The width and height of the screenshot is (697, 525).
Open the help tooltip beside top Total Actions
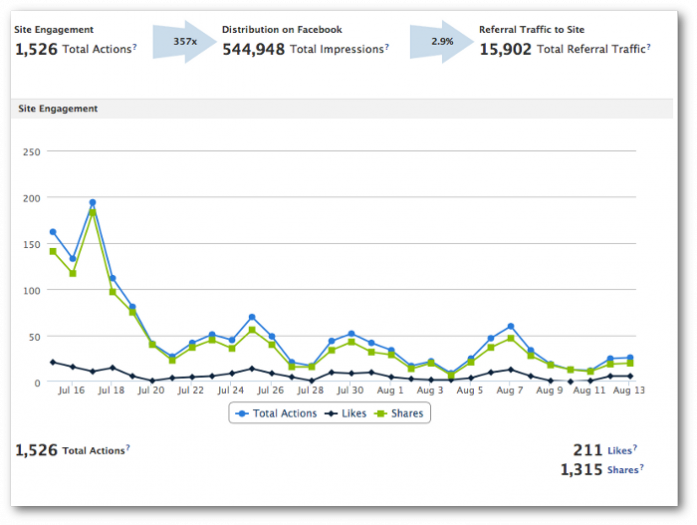pyautogui.click(x=135, y=46)
